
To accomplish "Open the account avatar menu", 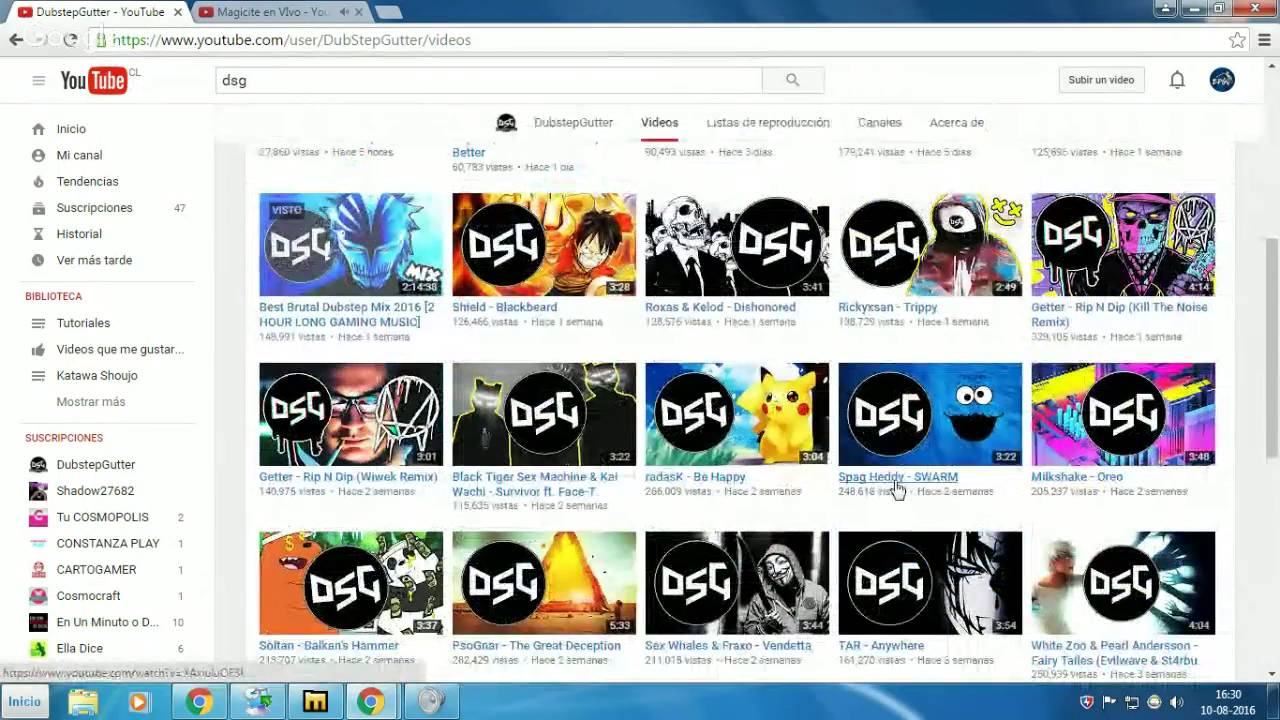I will 1222,80.
